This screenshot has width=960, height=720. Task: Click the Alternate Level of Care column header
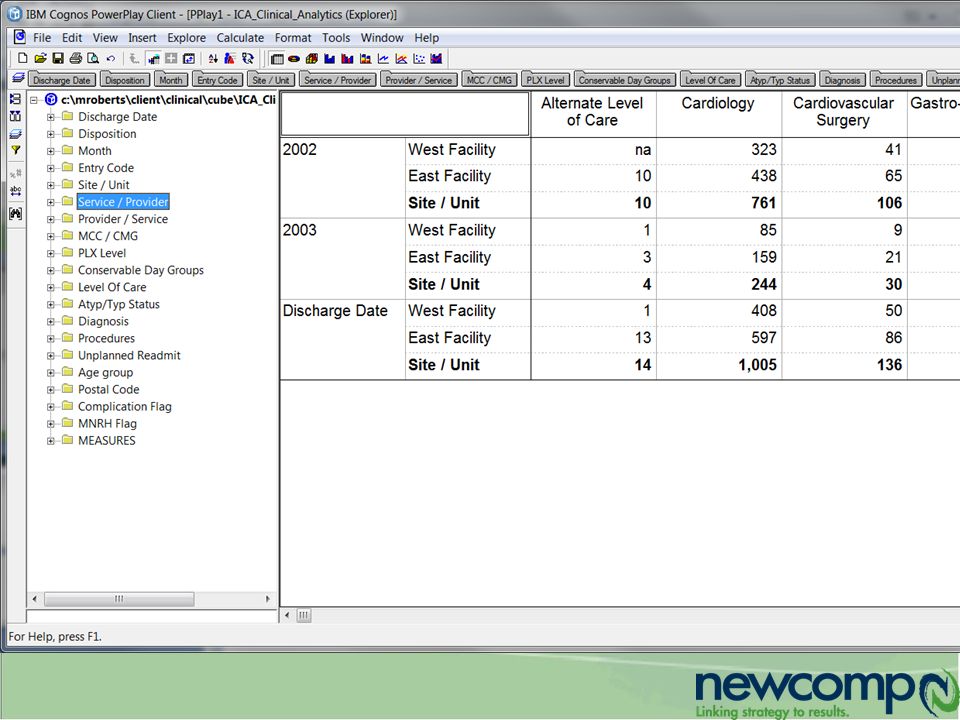pos(592,114)
